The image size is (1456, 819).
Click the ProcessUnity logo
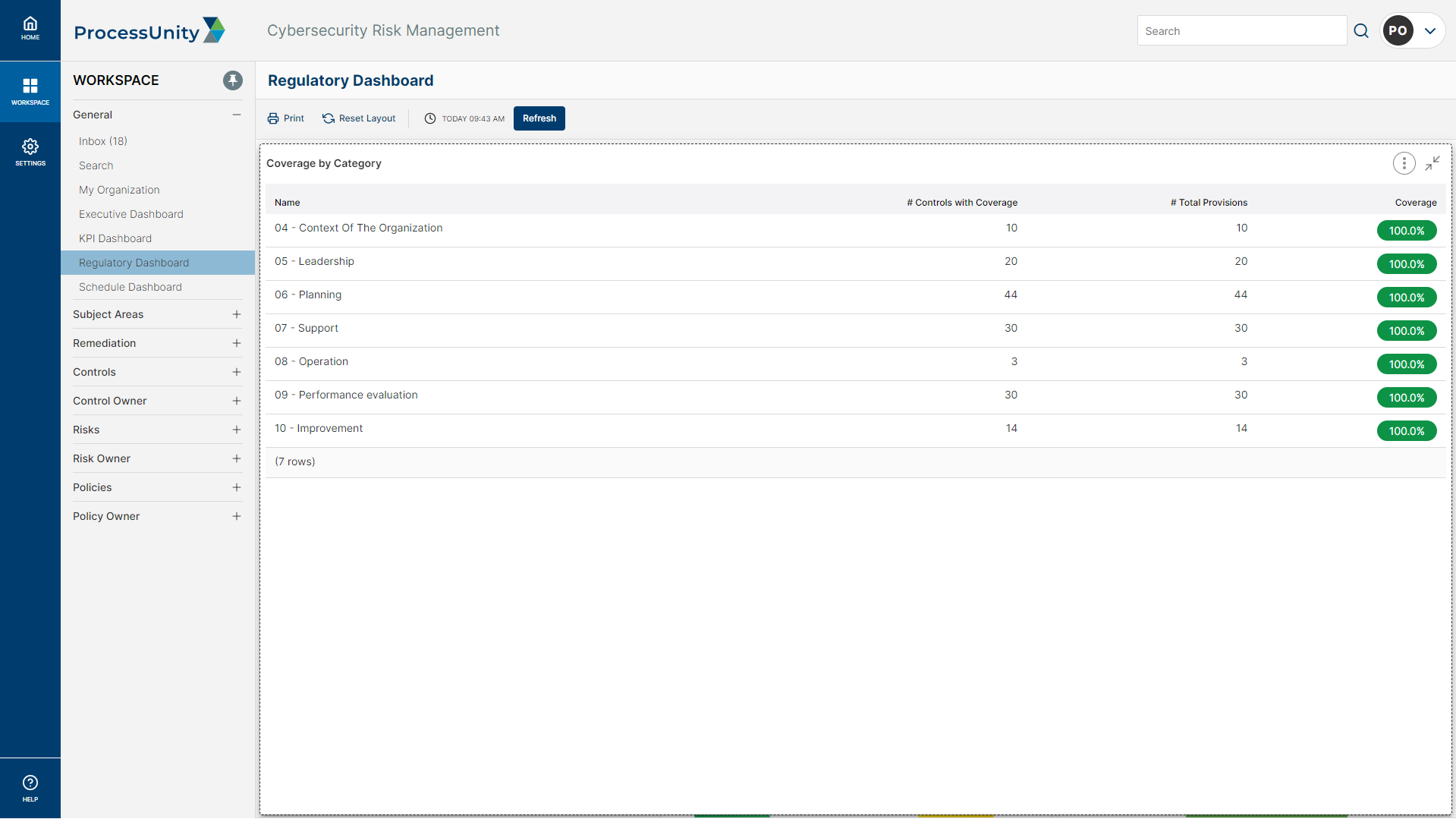point(149,31)
